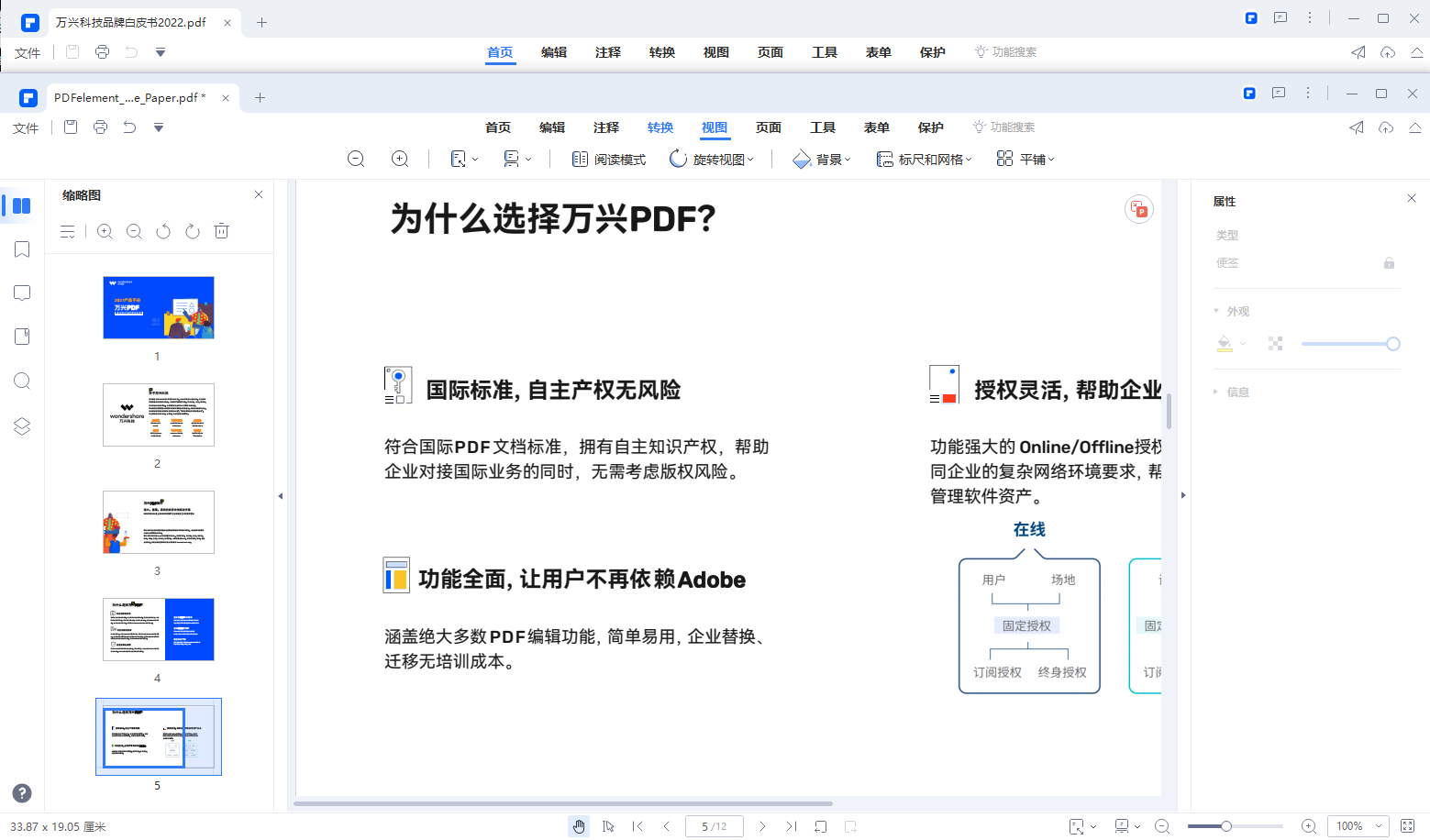Open the 标尺和网格 ruler and grid dropdown
This screenshot has width=1430, height=840.
pos(924,159)
